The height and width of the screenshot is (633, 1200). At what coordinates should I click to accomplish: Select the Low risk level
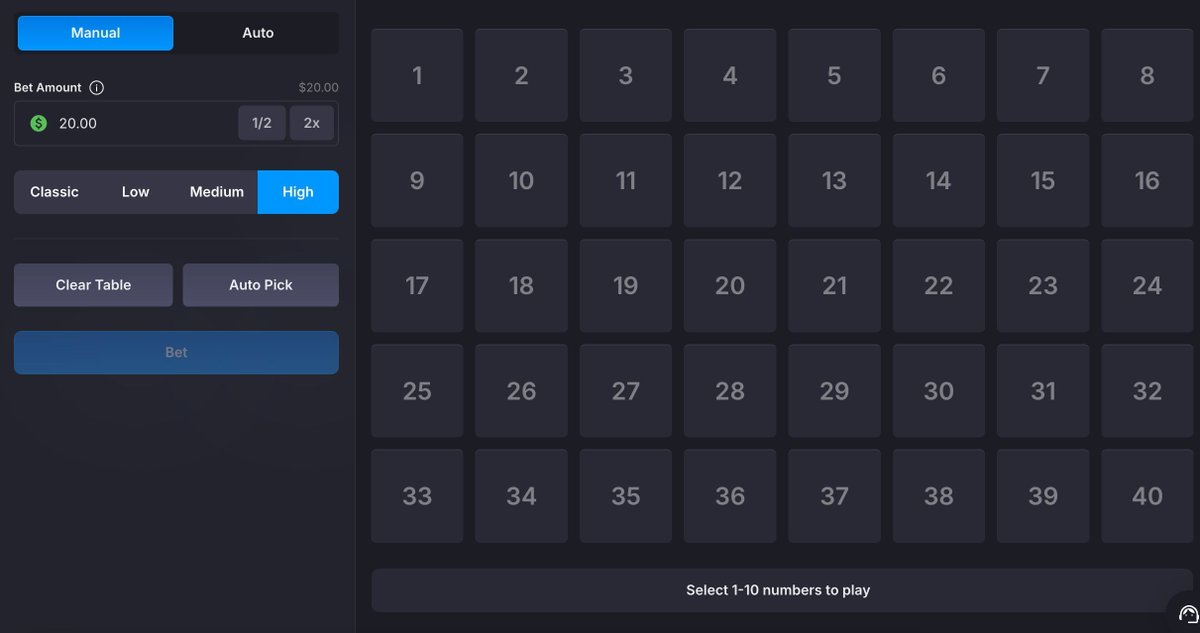coord(136,192)
